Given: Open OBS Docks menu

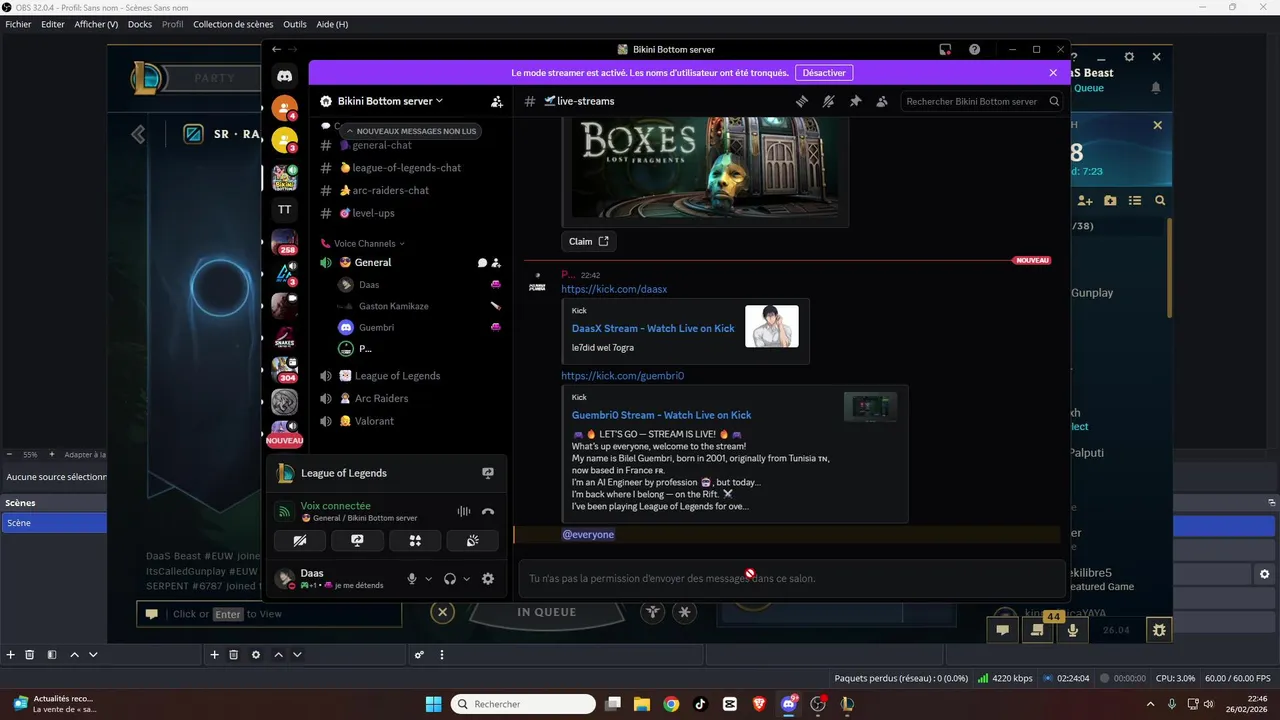Looking at the screenshot, I should [140, 24].
